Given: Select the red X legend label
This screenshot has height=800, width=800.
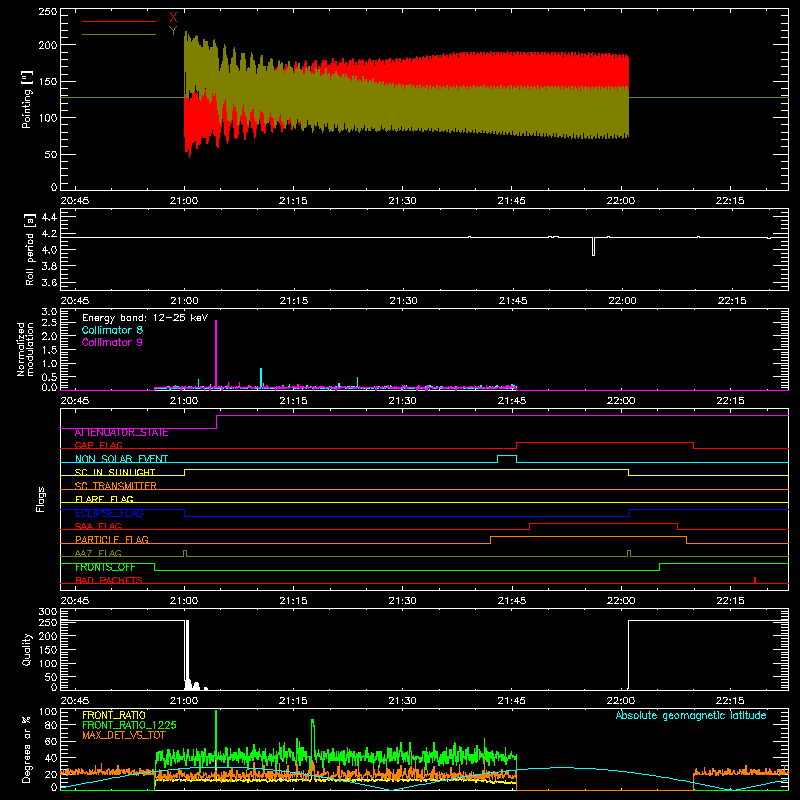Looking at the screenshot, I should point(173,18).
